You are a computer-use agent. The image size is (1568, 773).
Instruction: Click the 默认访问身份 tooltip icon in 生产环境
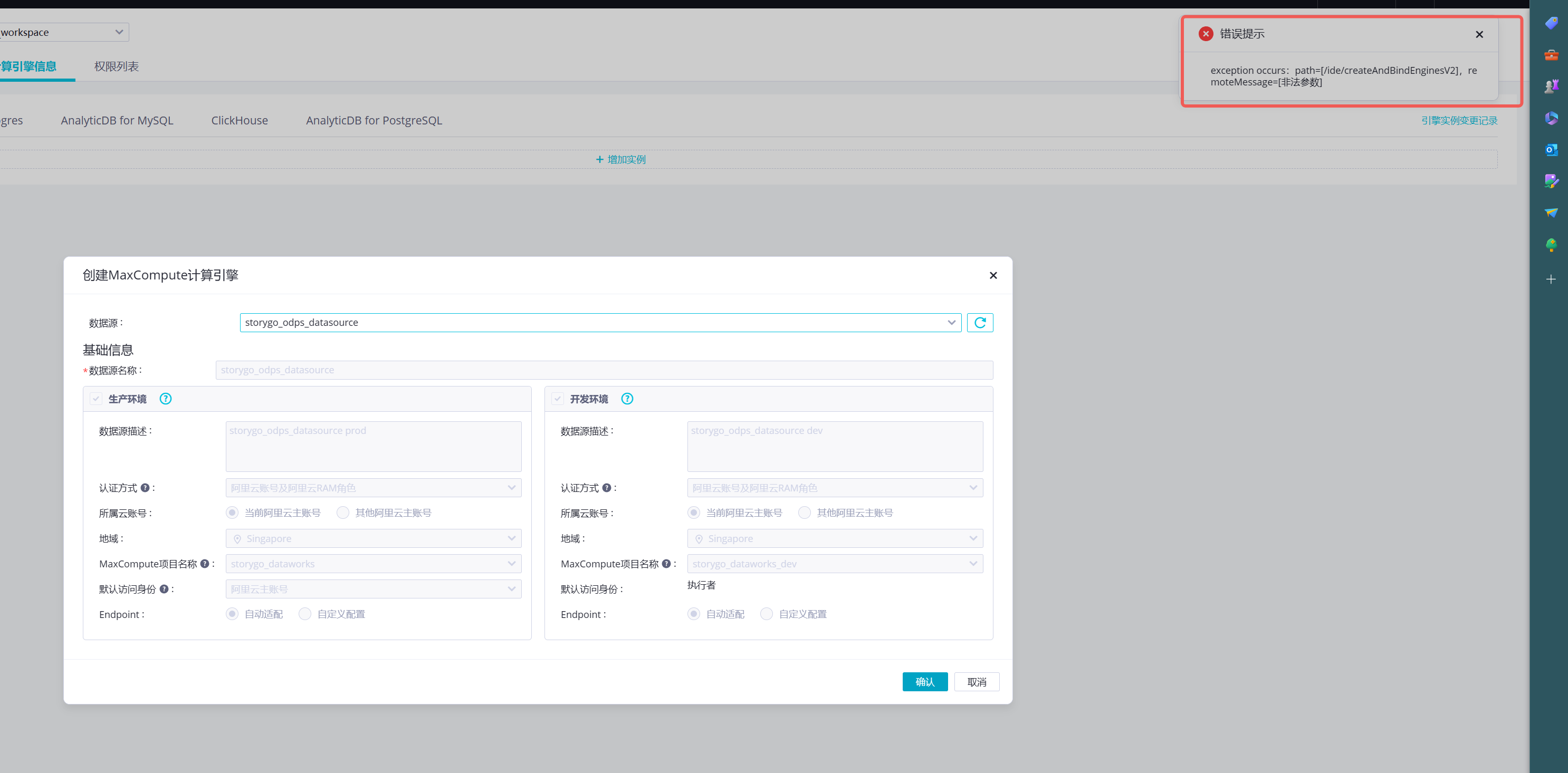(164, 589)
